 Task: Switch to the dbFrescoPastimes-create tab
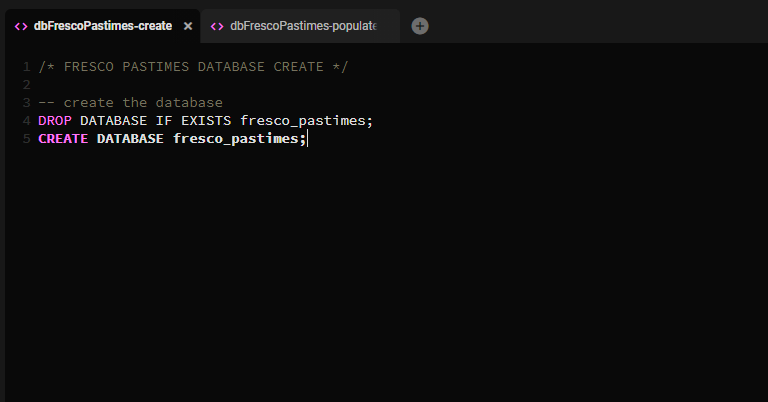click(x=103, y=26)
